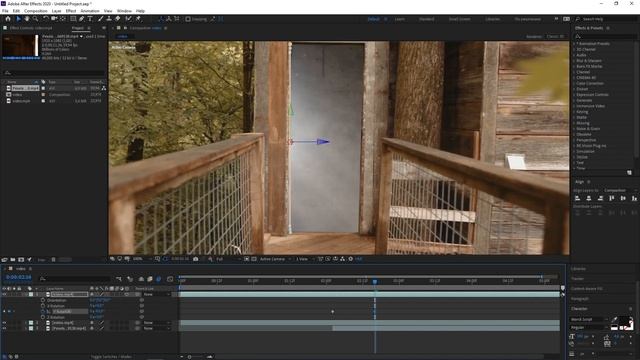Screen dimensions: 640x360
Task: Select the Eraser tool
Action: 118,19
